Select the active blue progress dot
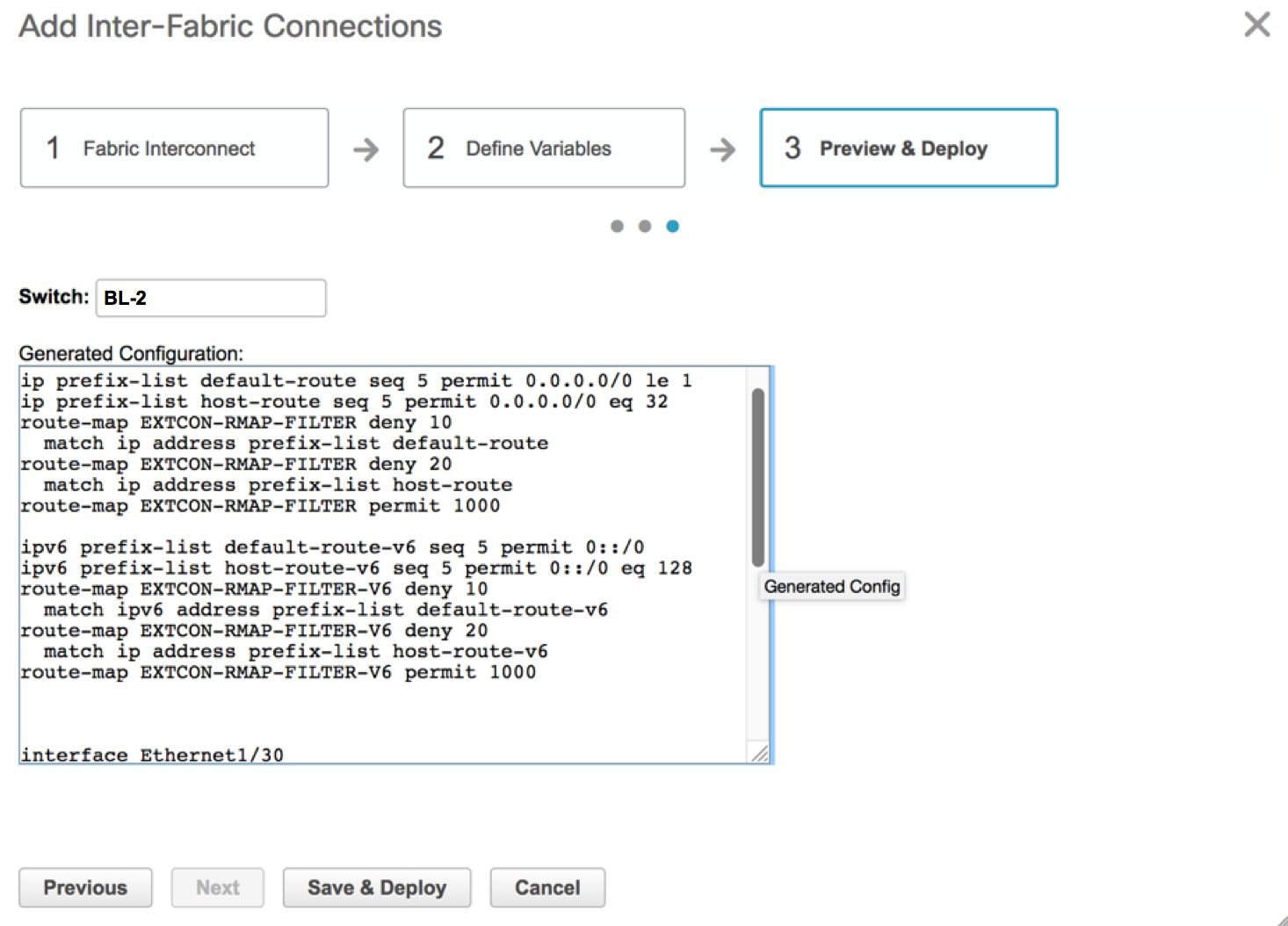This screenshot has height=926, width=1288. tap(673, 226)
